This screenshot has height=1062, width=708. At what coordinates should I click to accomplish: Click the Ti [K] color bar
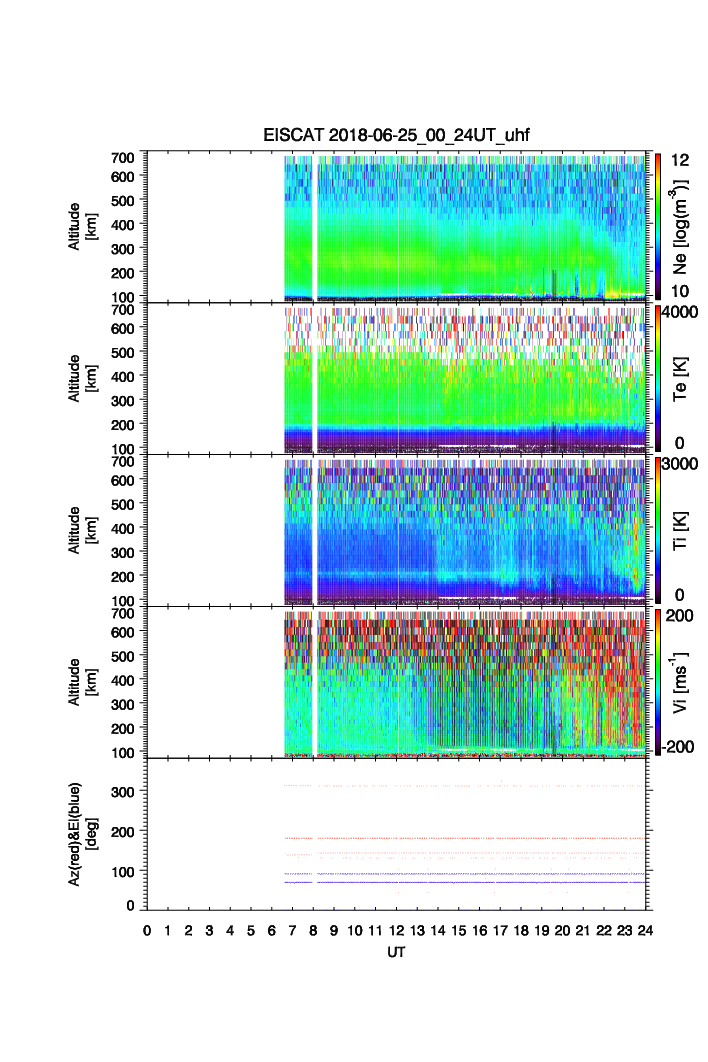(657, 528)
